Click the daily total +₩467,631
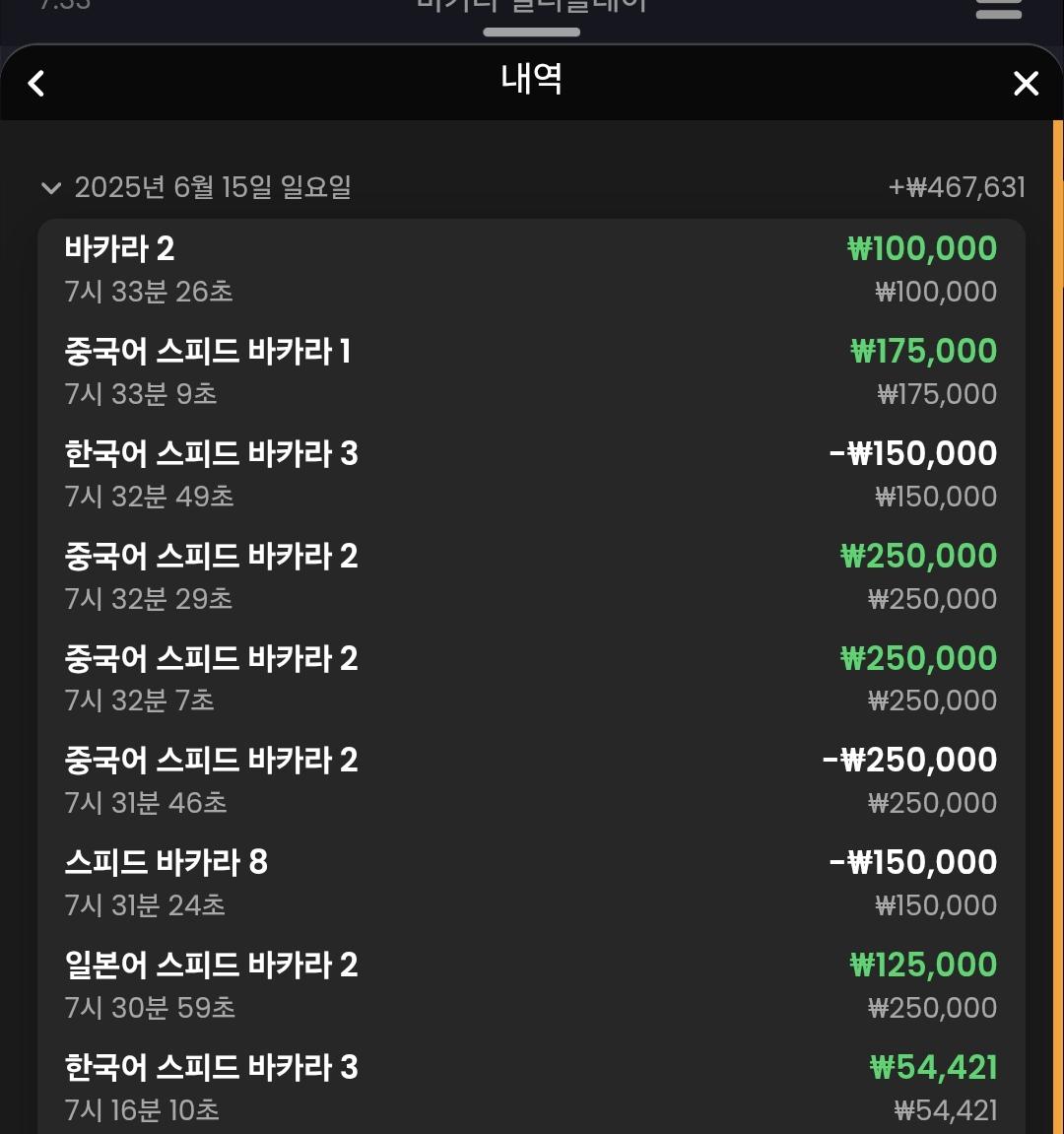 [x=957, y=188]
